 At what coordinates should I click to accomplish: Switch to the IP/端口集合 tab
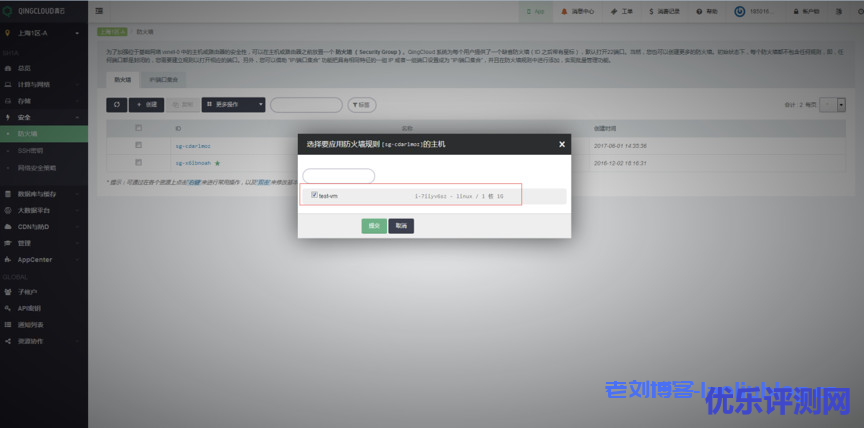click(164, 80)
